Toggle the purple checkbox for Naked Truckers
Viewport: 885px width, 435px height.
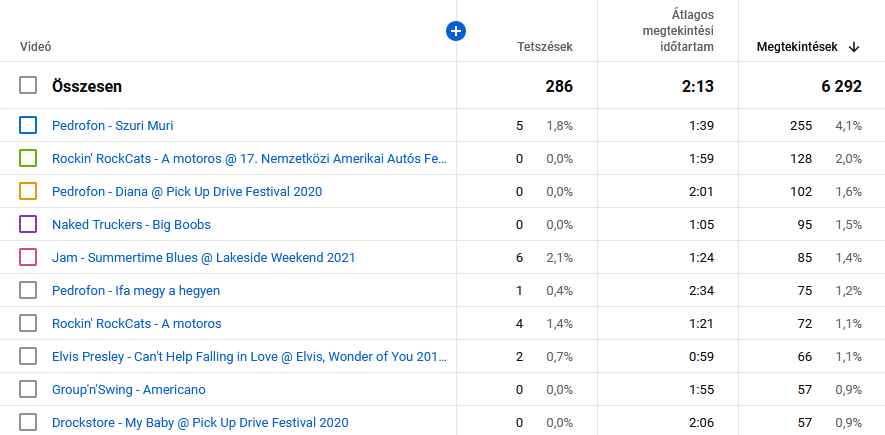pyautogui.click(x=28, y=225)
